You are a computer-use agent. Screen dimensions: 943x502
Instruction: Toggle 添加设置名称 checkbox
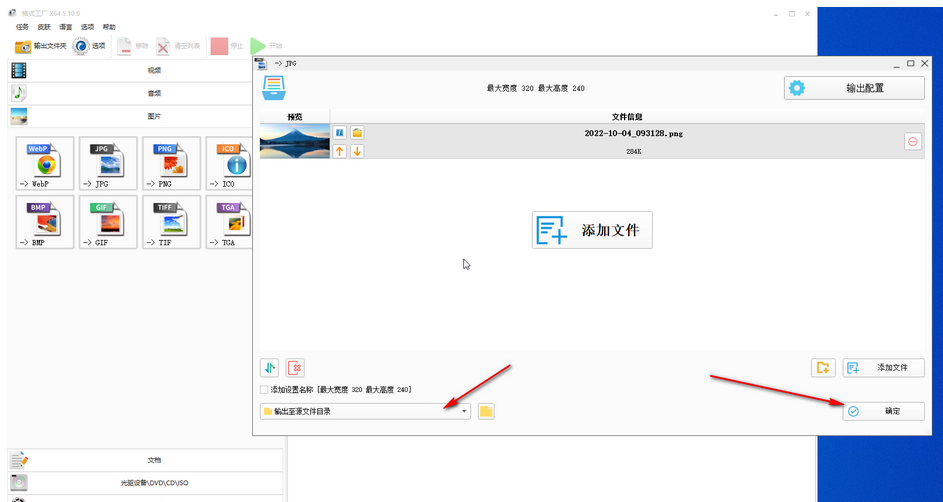click(x=264, y=390)
